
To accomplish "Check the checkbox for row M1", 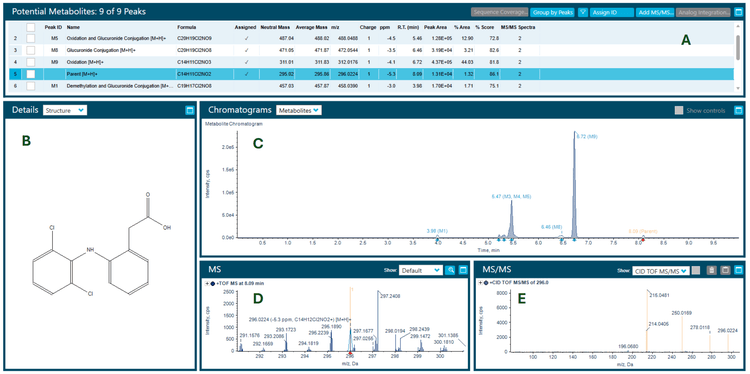I will 31,86.
